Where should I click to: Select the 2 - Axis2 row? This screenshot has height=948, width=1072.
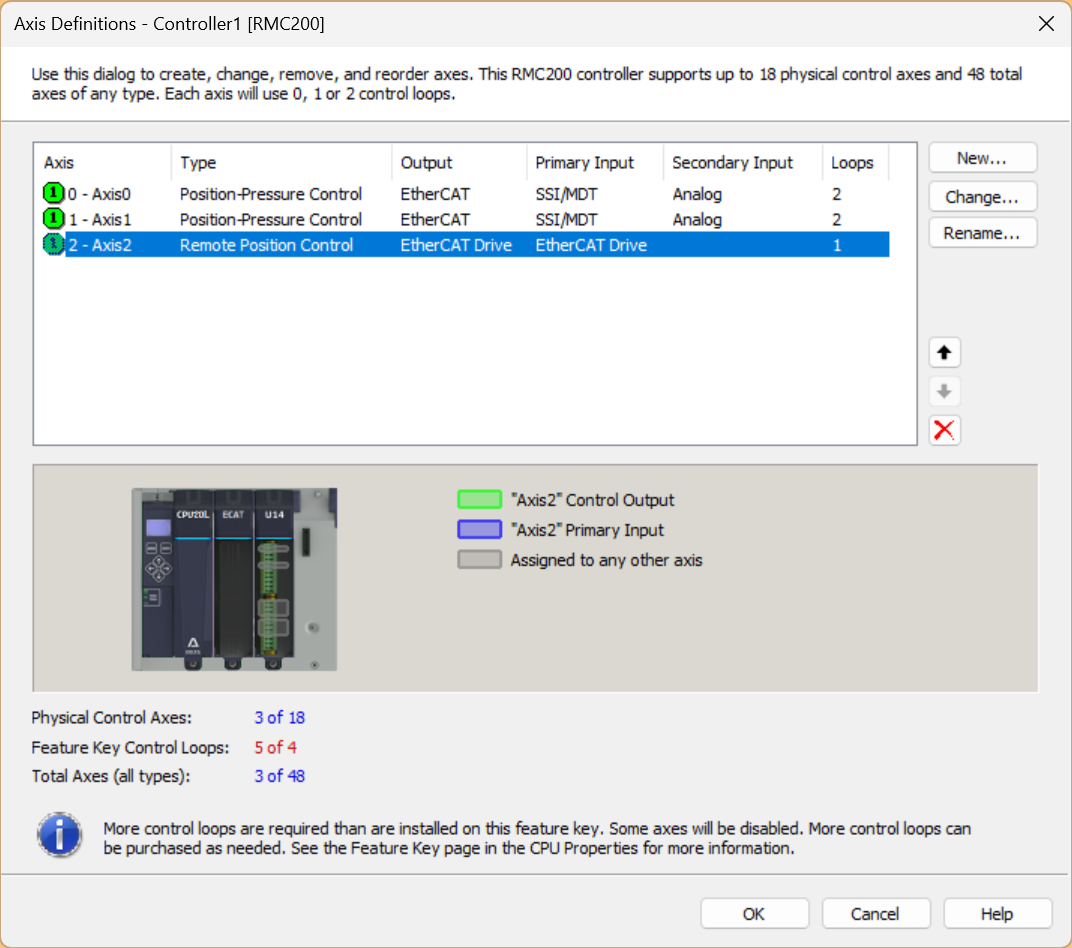[x=465, y=245]
